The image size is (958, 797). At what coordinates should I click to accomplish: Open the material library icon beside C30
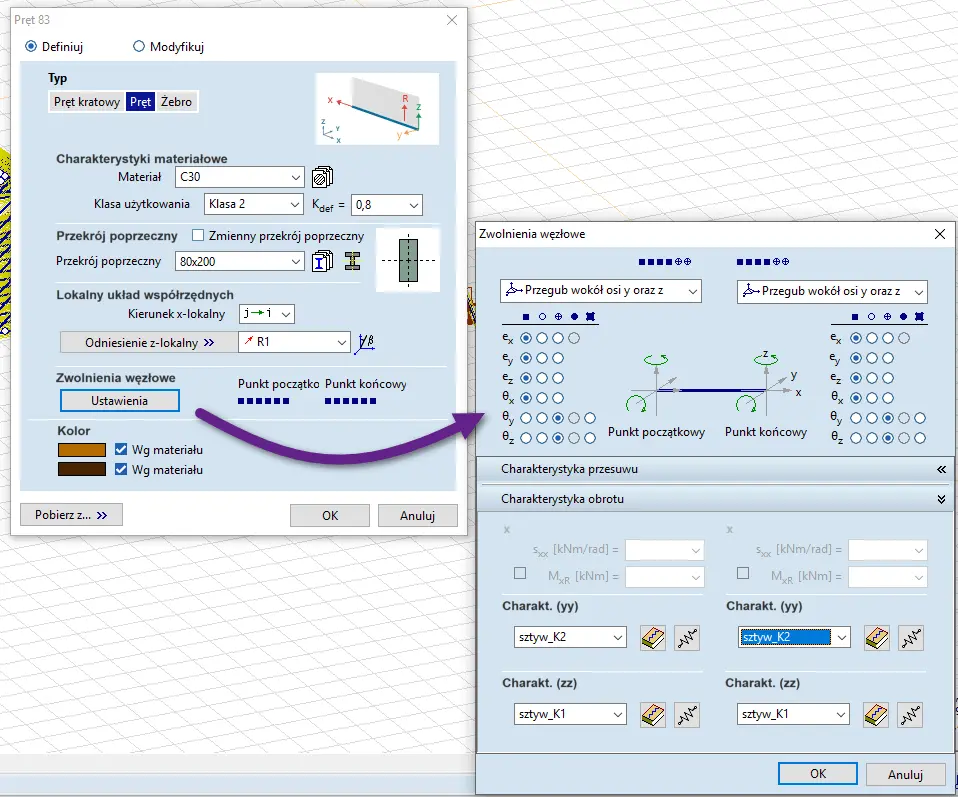pyautogui.click(x=322, y=177)
